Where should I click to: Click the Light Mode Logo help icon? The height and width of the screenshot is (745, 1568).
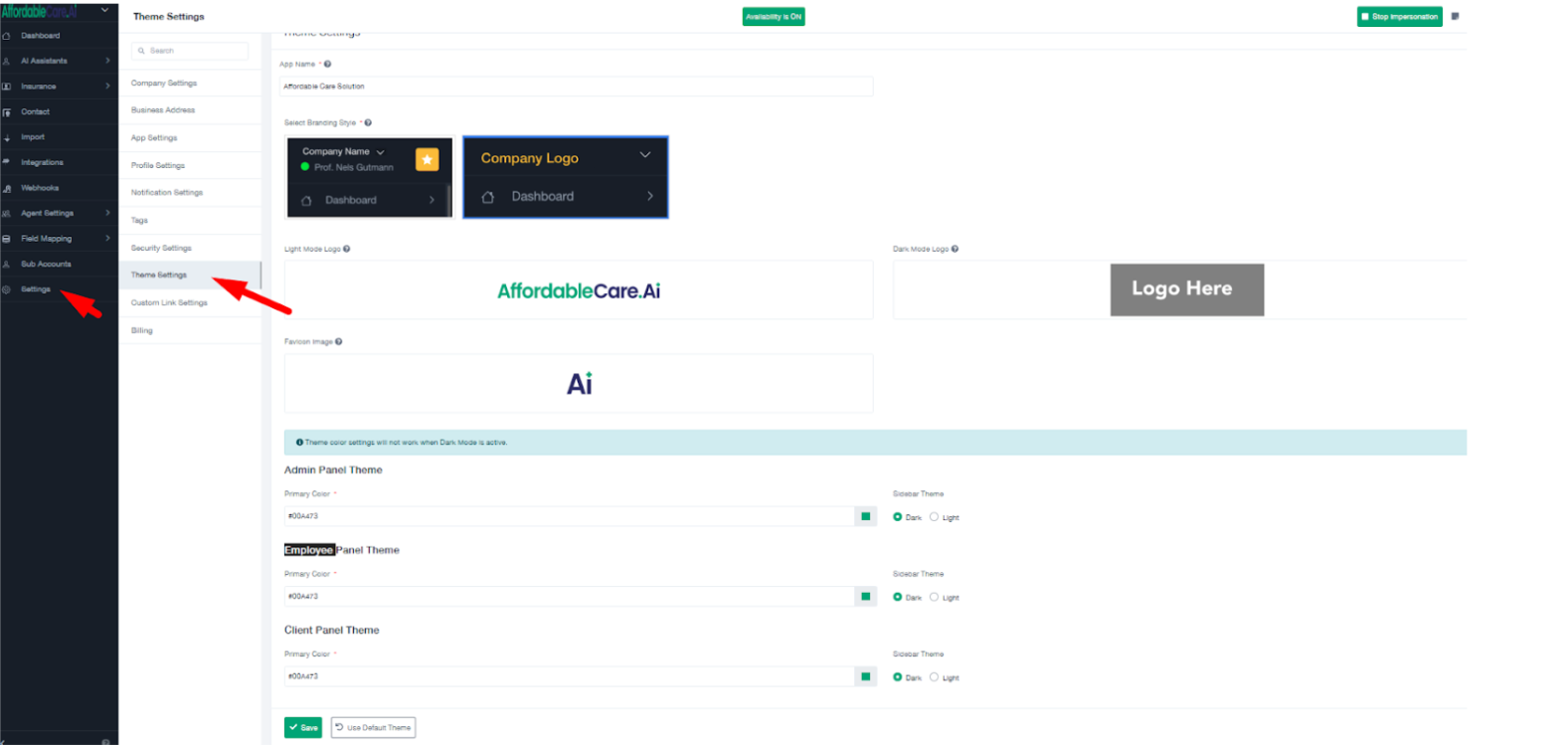point(346,249)
